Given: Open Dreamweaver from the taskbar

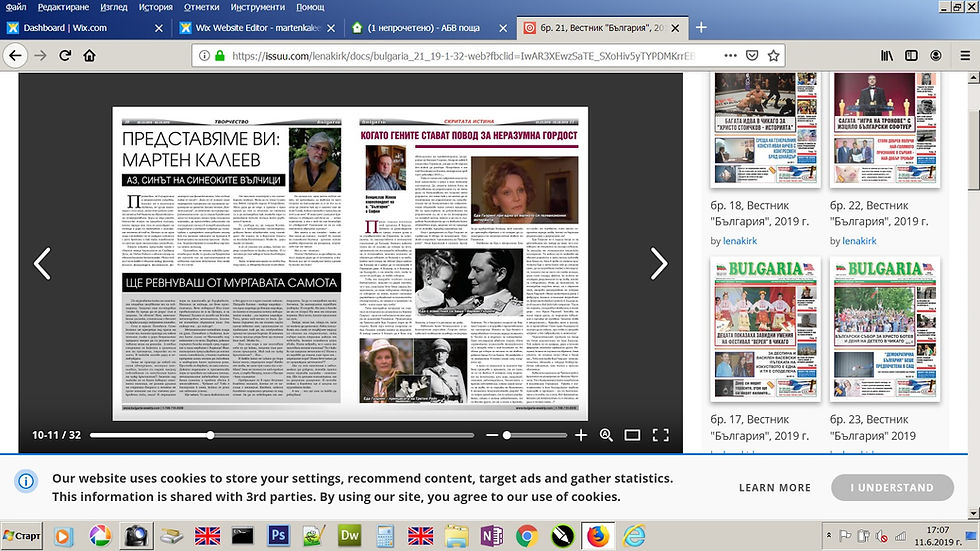Looking at the screenshot, I should click(x=349, y=535).
